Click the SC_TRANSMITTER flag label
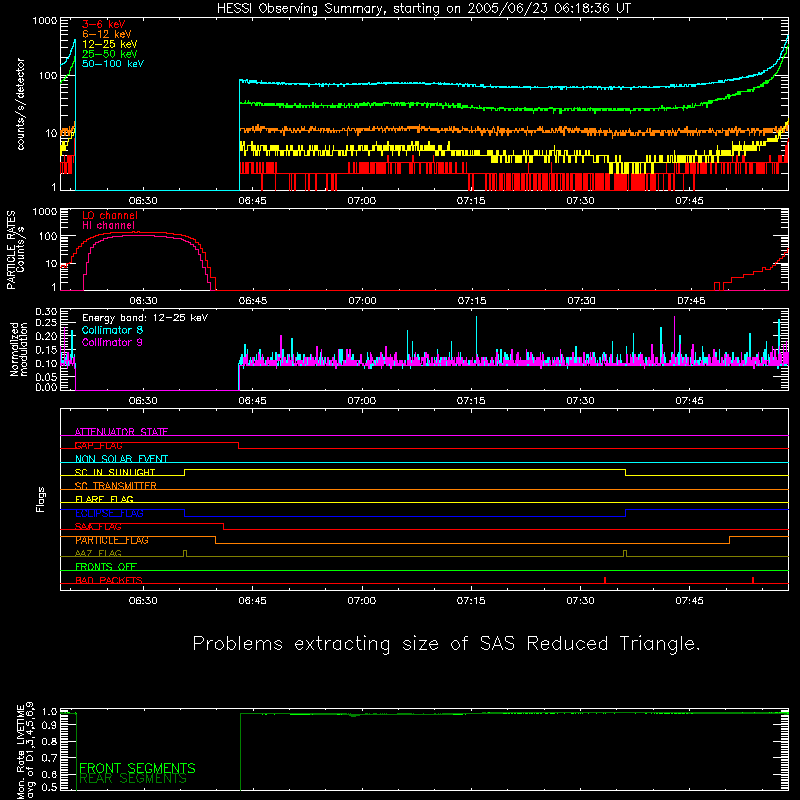This screenshot has height=800, width=800. 116,486
